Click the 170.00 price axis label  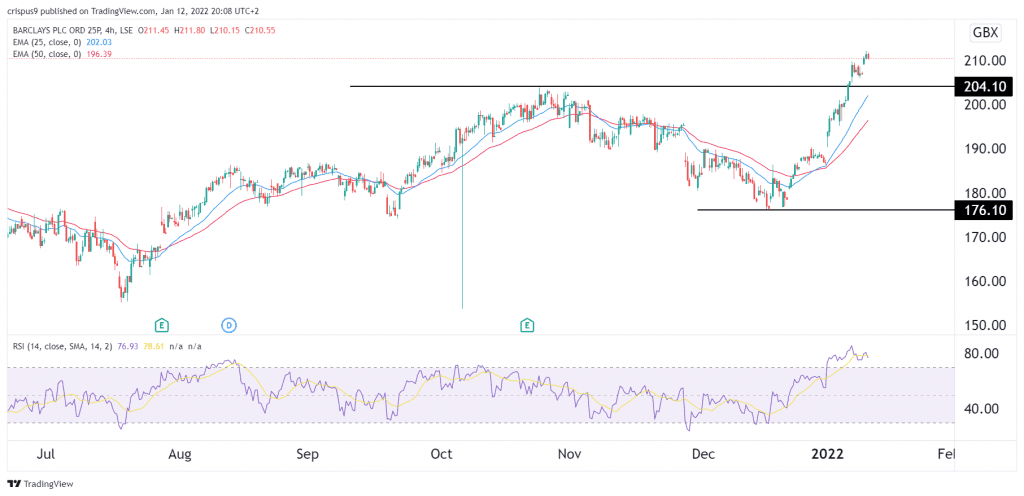(987, 238)
